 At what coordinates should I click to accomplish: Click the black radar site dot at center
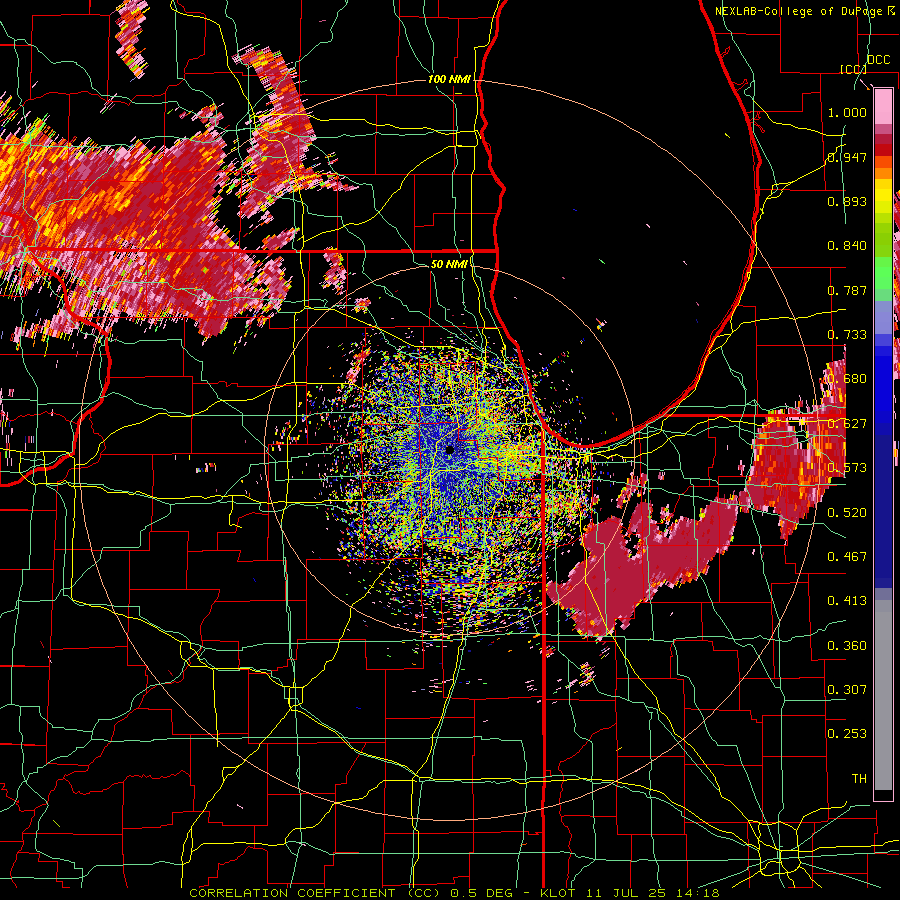pos(450,450)
